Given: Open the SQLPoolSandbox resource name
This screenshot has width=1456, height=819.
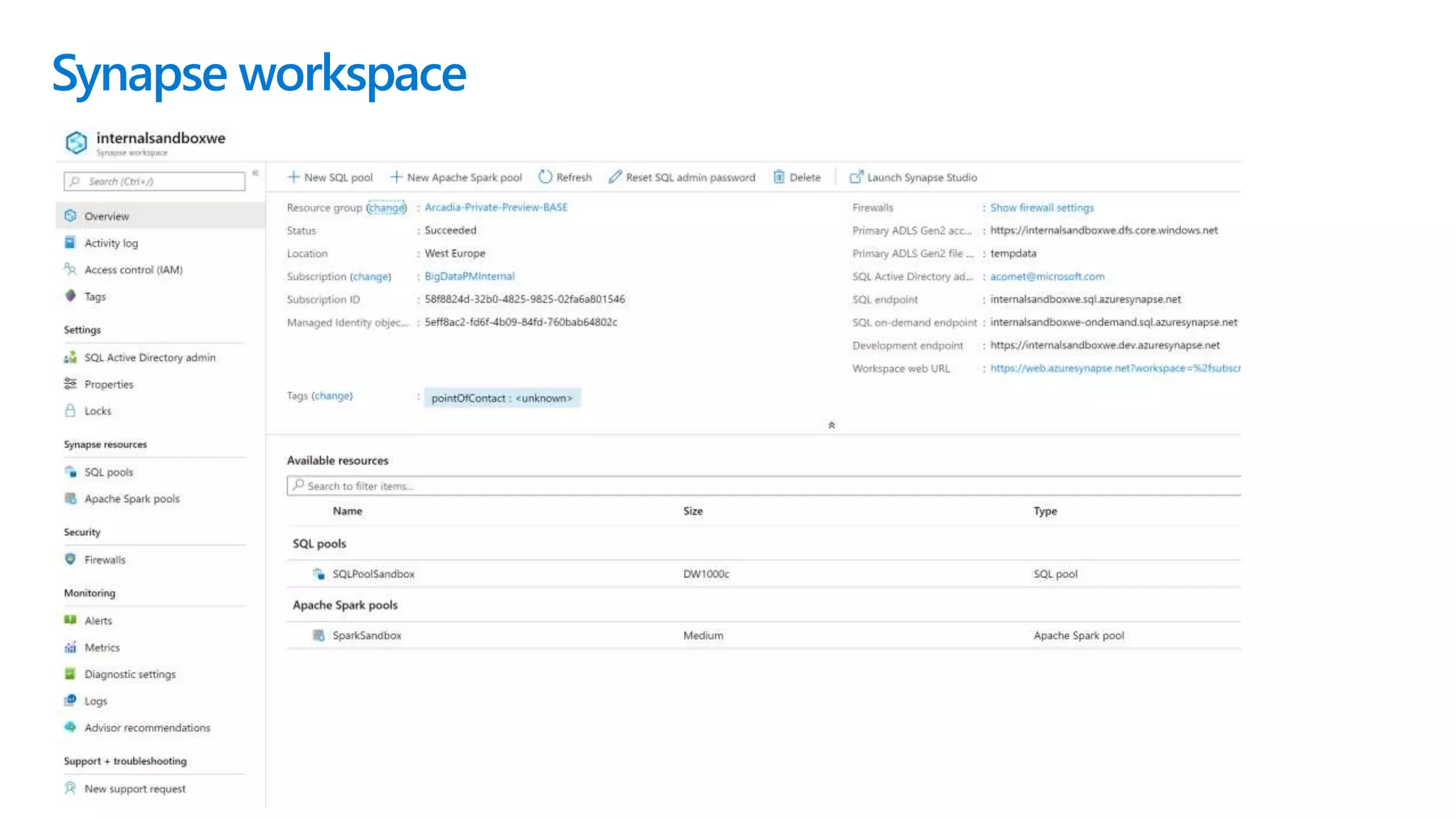Looking at the screenshot, I should [x=373, y=574].
